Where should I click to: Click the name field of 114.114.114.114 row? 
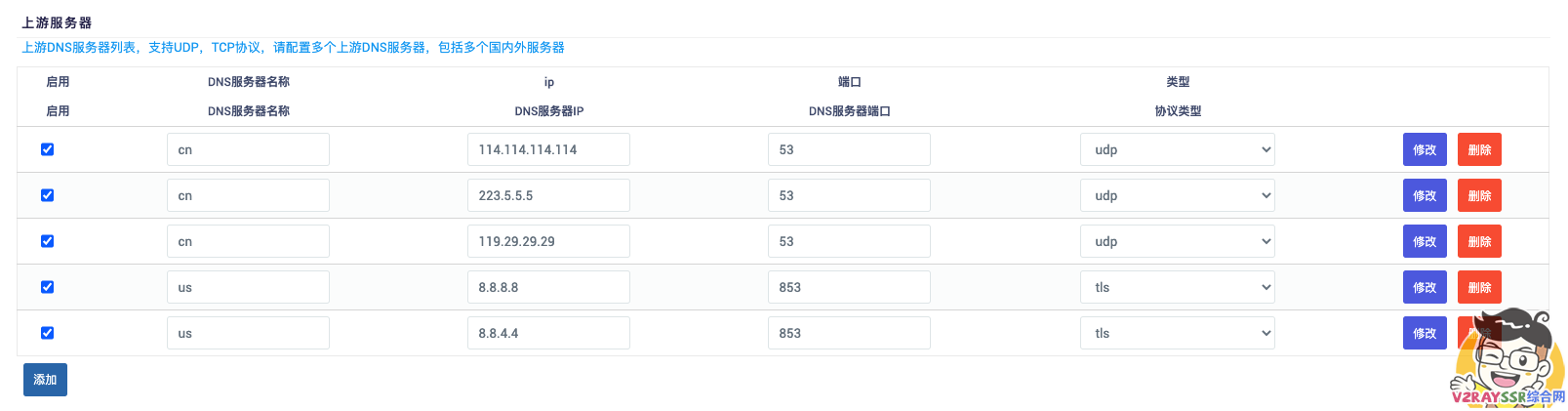coord(248,149)
